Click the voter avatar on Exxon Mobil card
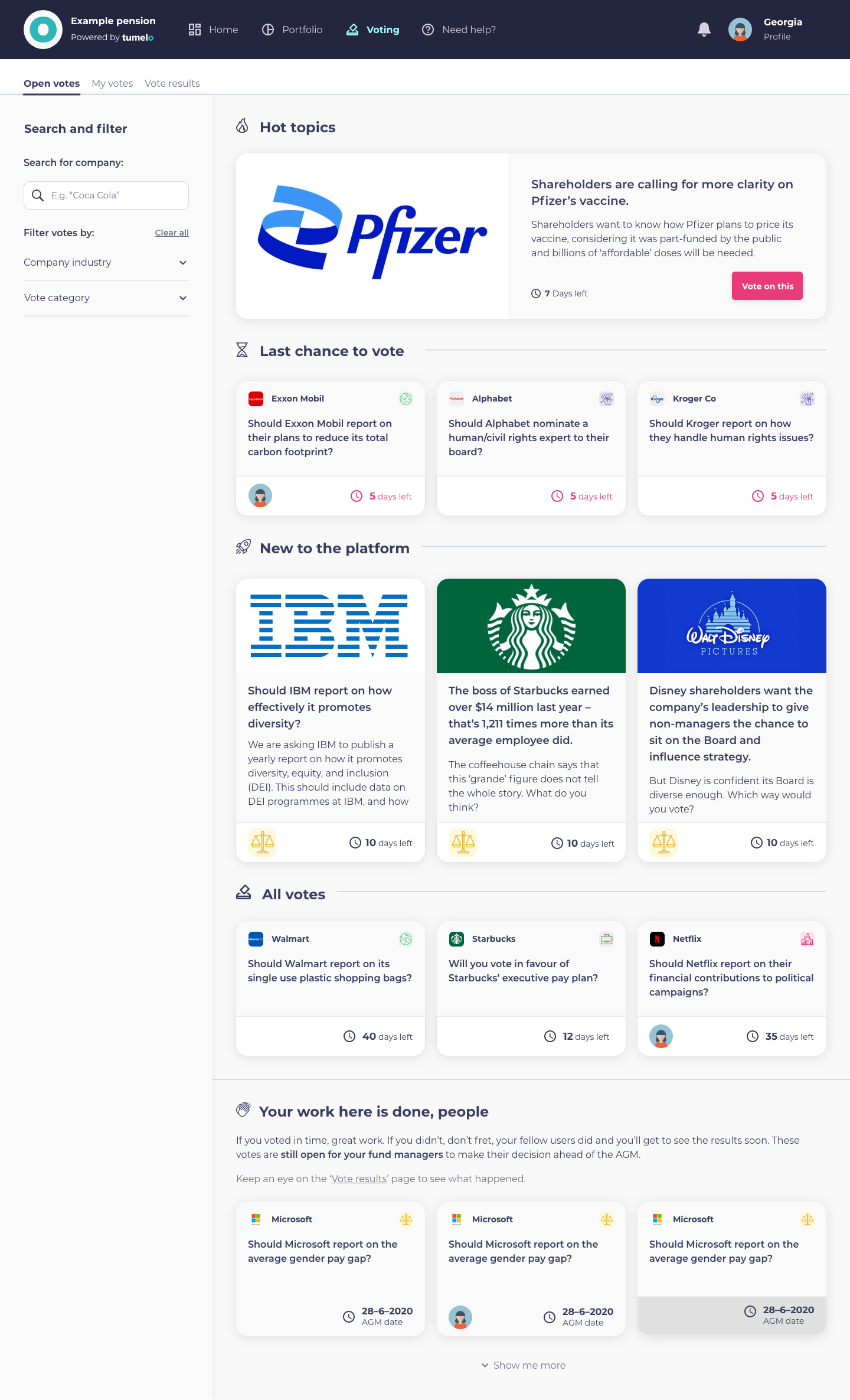The width and height of the screenshot is (850, 1400). (260, 495)
